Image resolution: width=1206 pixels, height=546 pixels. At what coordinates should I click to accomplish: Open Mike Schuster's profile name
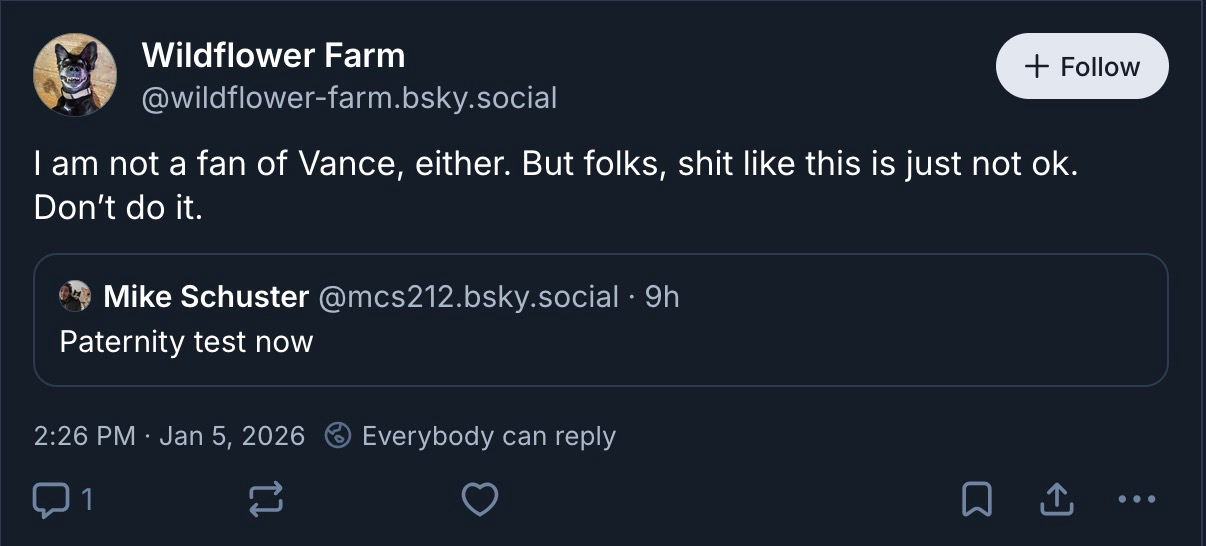206,297
